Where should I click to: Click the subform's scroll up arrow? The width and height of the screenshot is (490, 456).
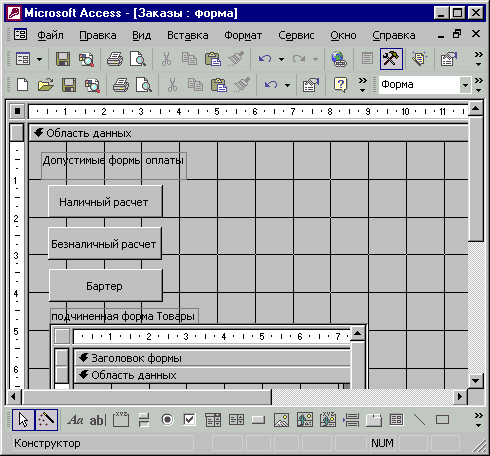coord(358,334)
